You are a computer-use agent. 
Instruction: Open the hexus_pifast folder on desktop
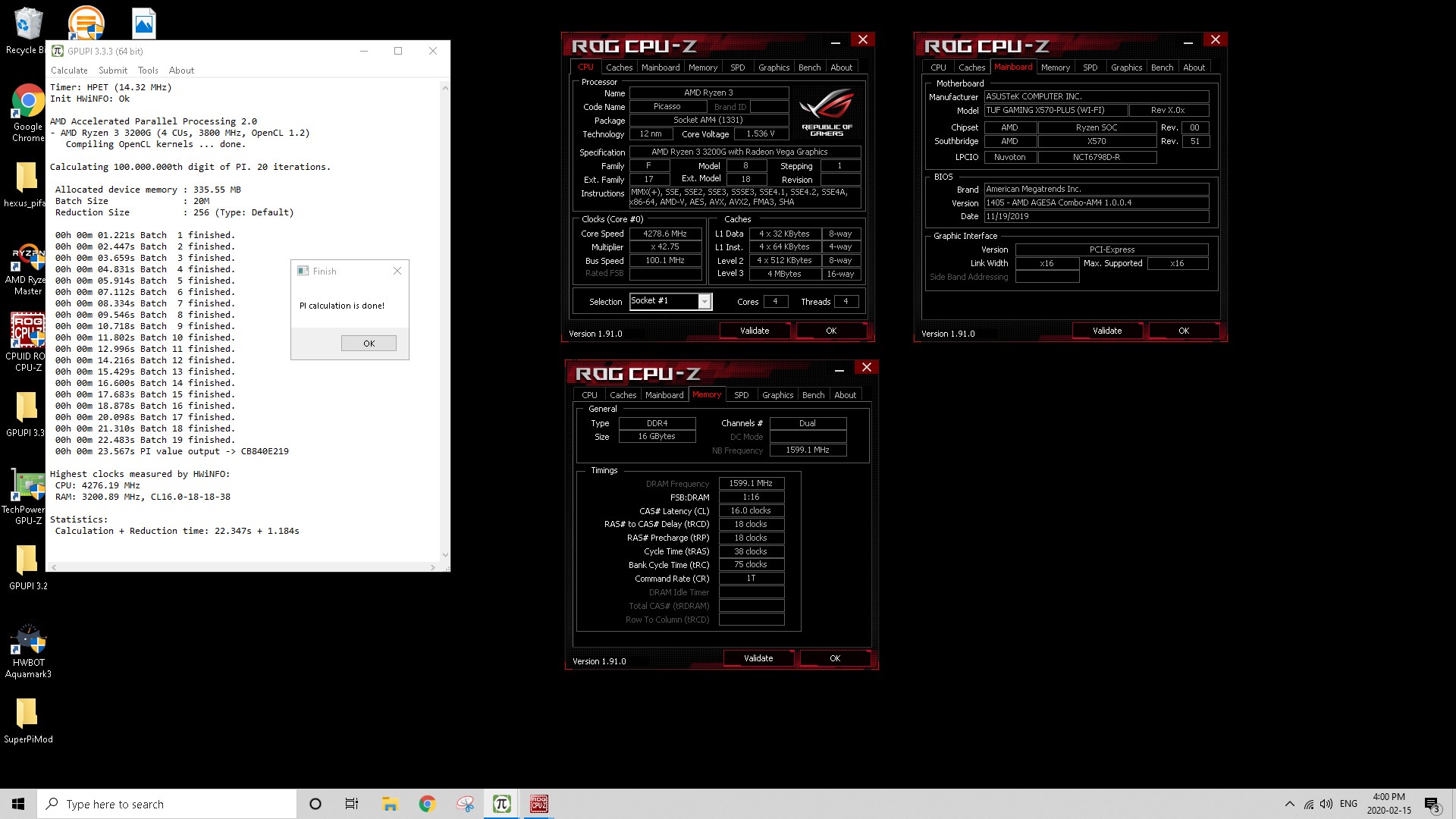26,184
